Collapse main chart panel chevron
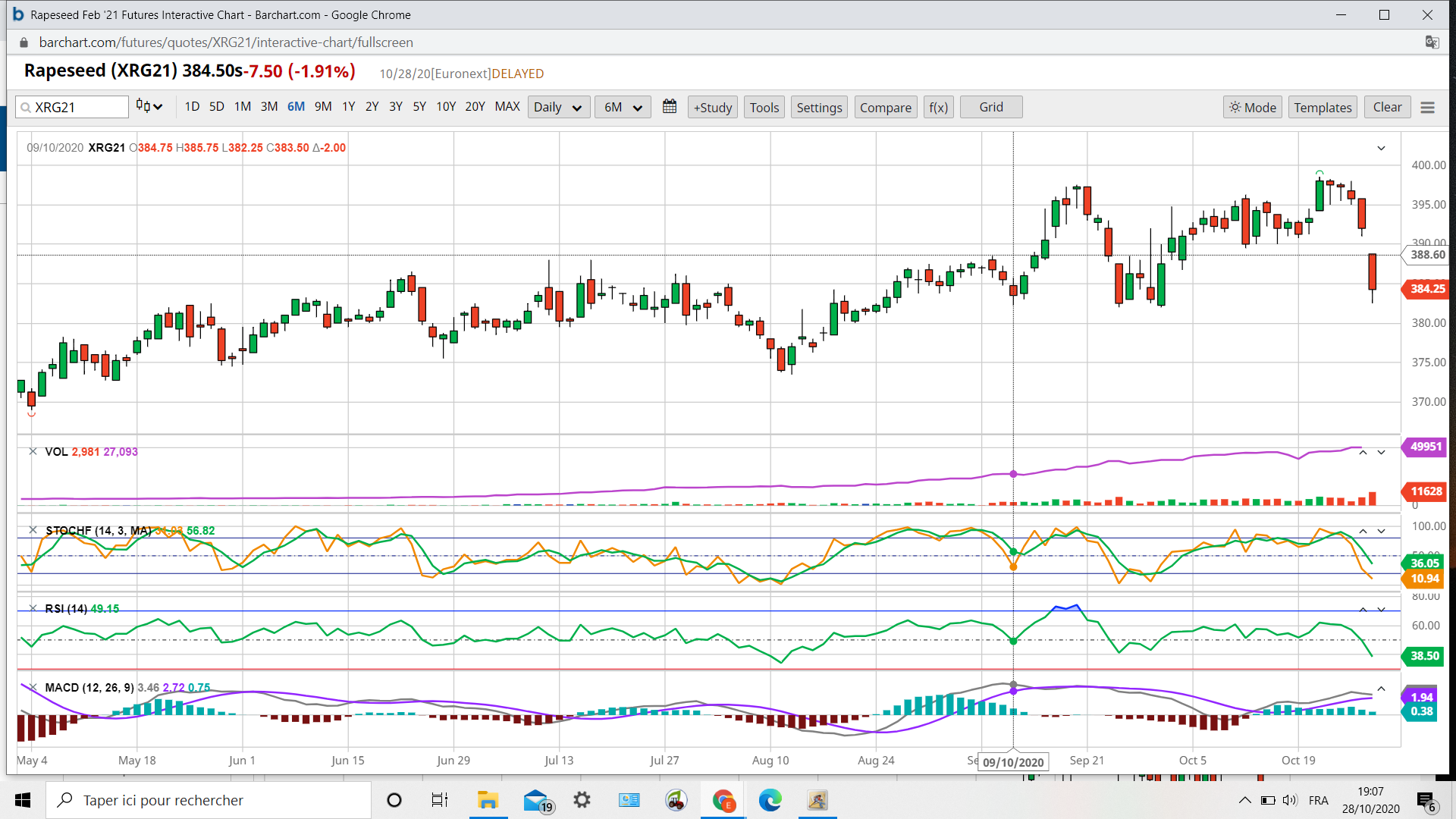Image resolution: width=1456 pixels, height=819 pixels. (1381, 148)
